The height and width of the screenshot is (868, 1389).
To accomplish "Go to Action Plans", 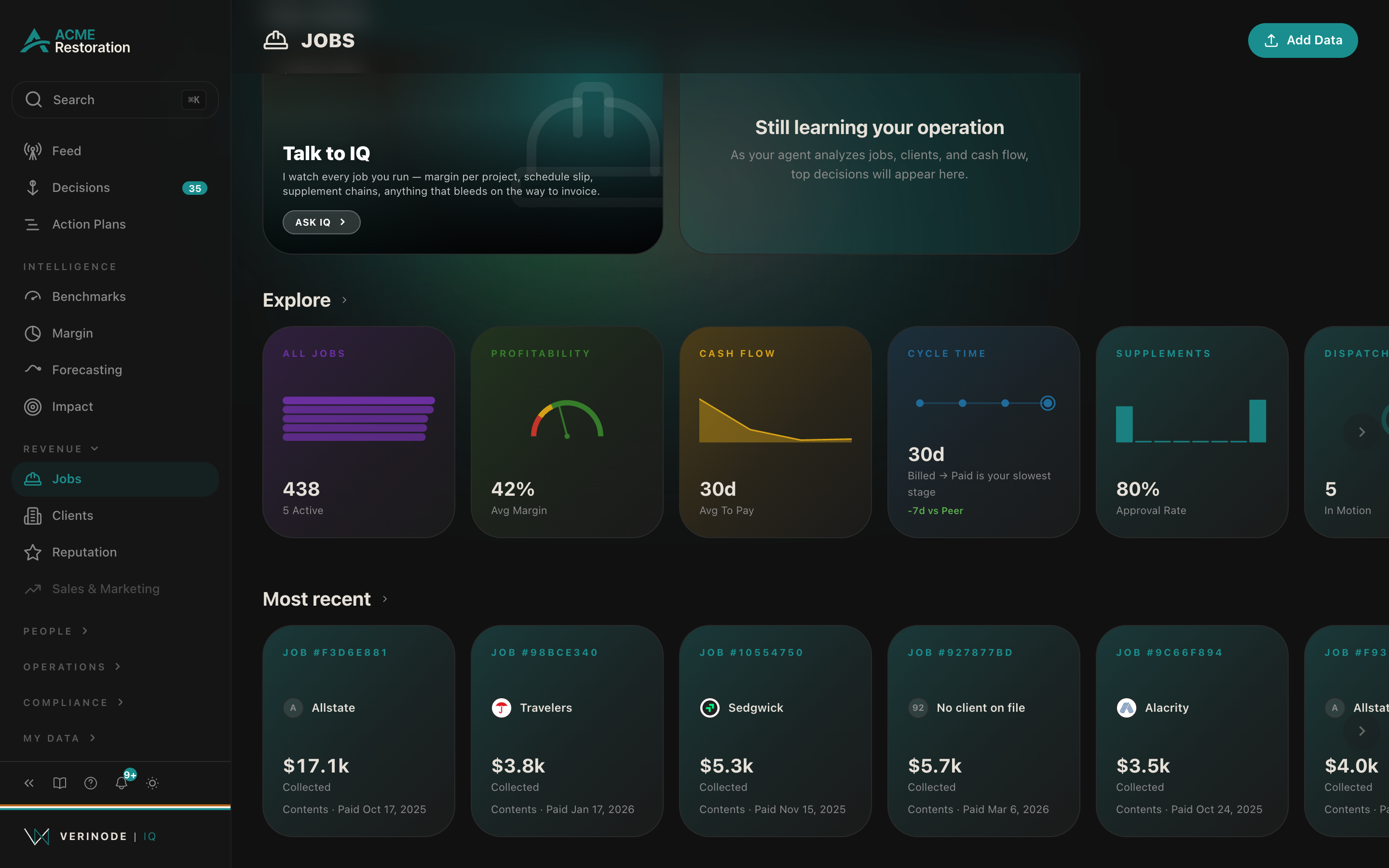I will 115,224.
